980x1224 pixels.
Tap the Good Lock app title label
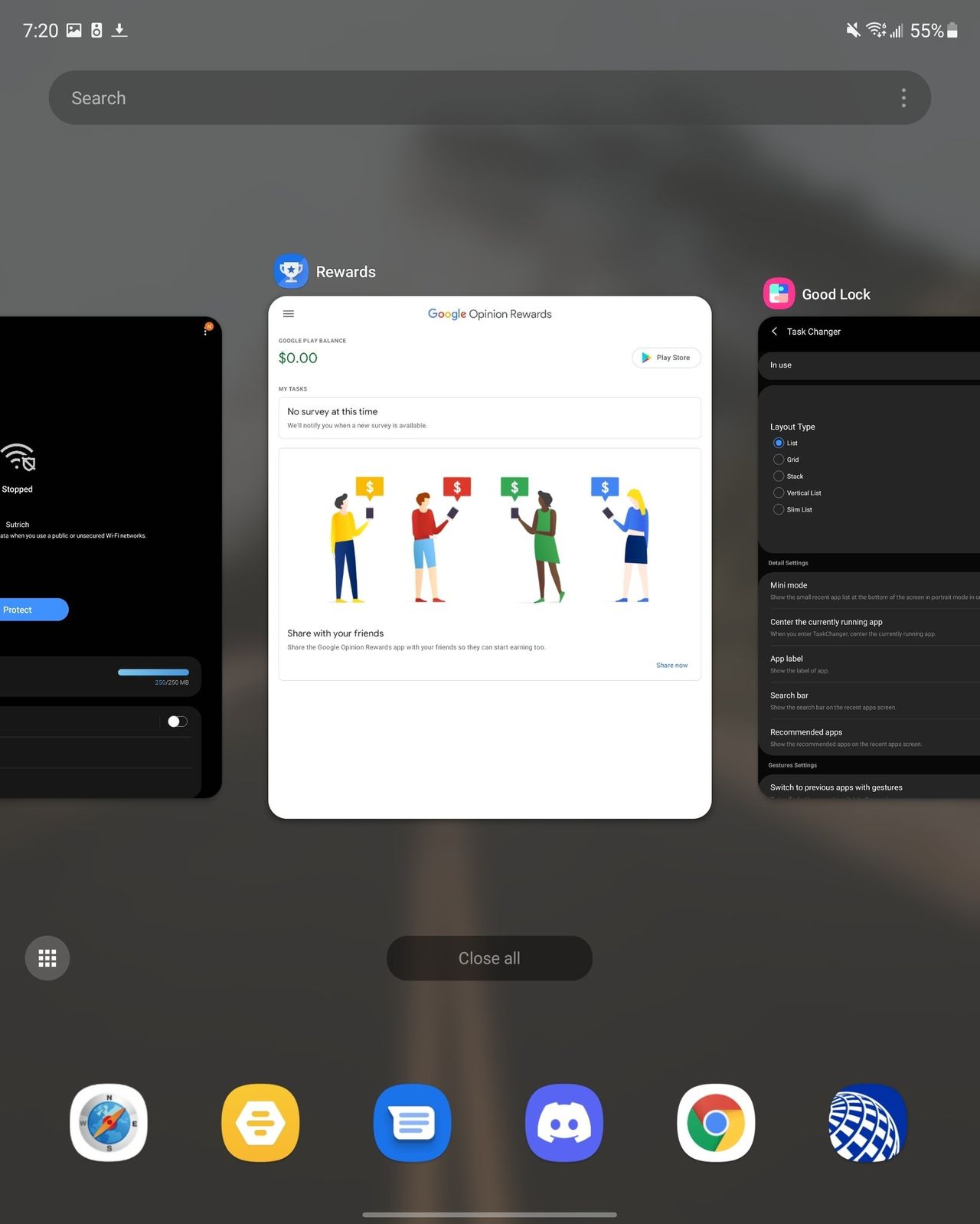[836, 294]
